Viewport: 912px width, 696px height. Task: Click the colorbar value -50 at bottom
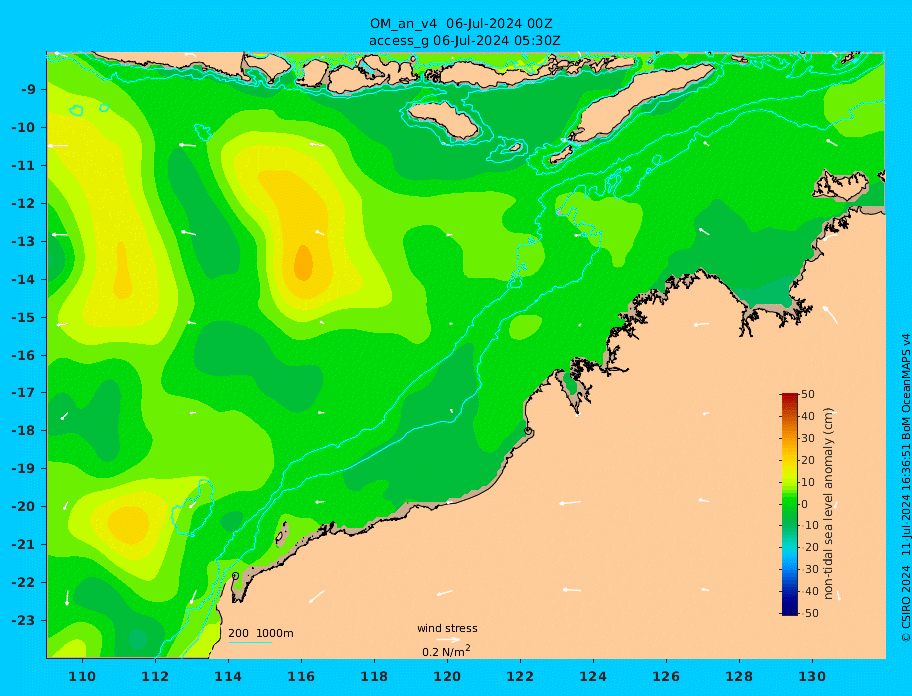(x=808, y=613)
